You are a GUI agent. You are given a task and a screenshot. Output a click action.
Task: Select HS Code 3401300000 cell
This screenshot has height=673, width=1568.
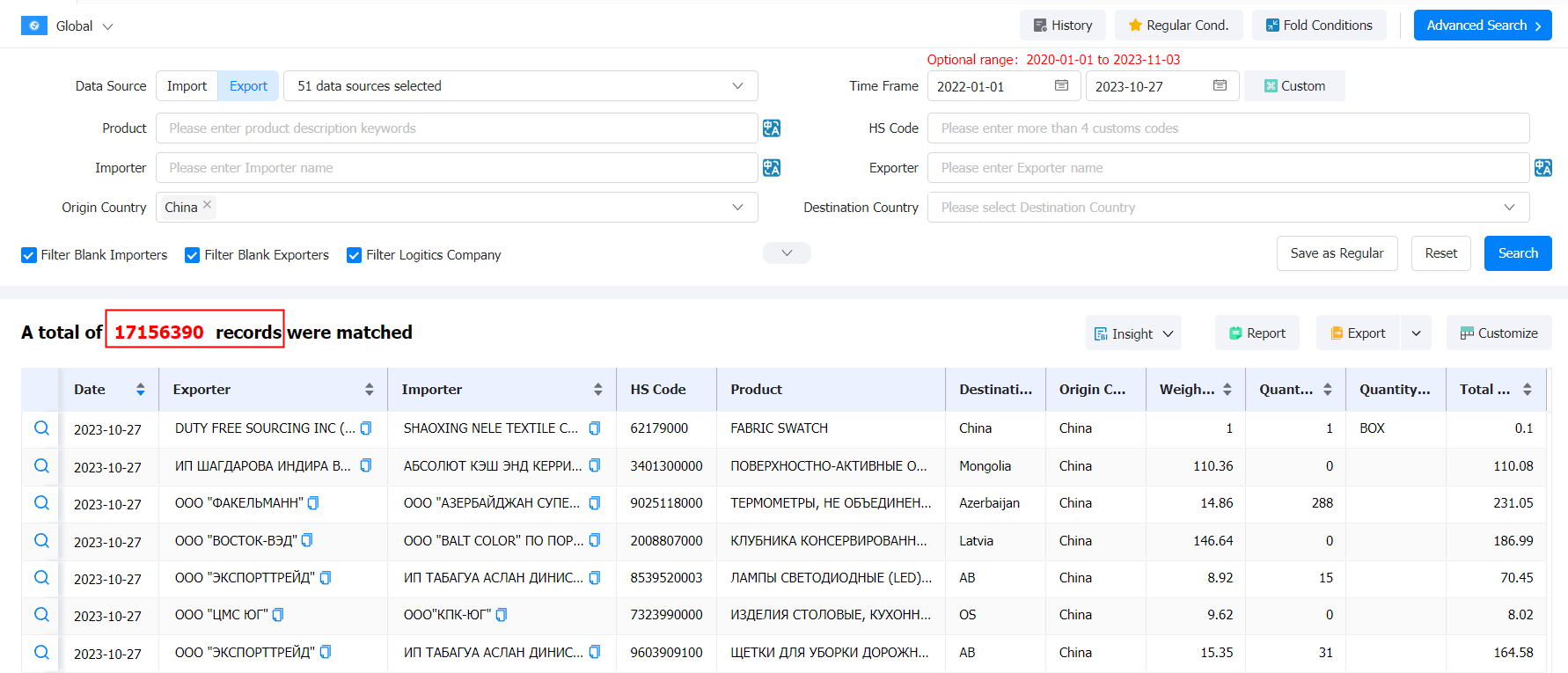coord(666,466)
